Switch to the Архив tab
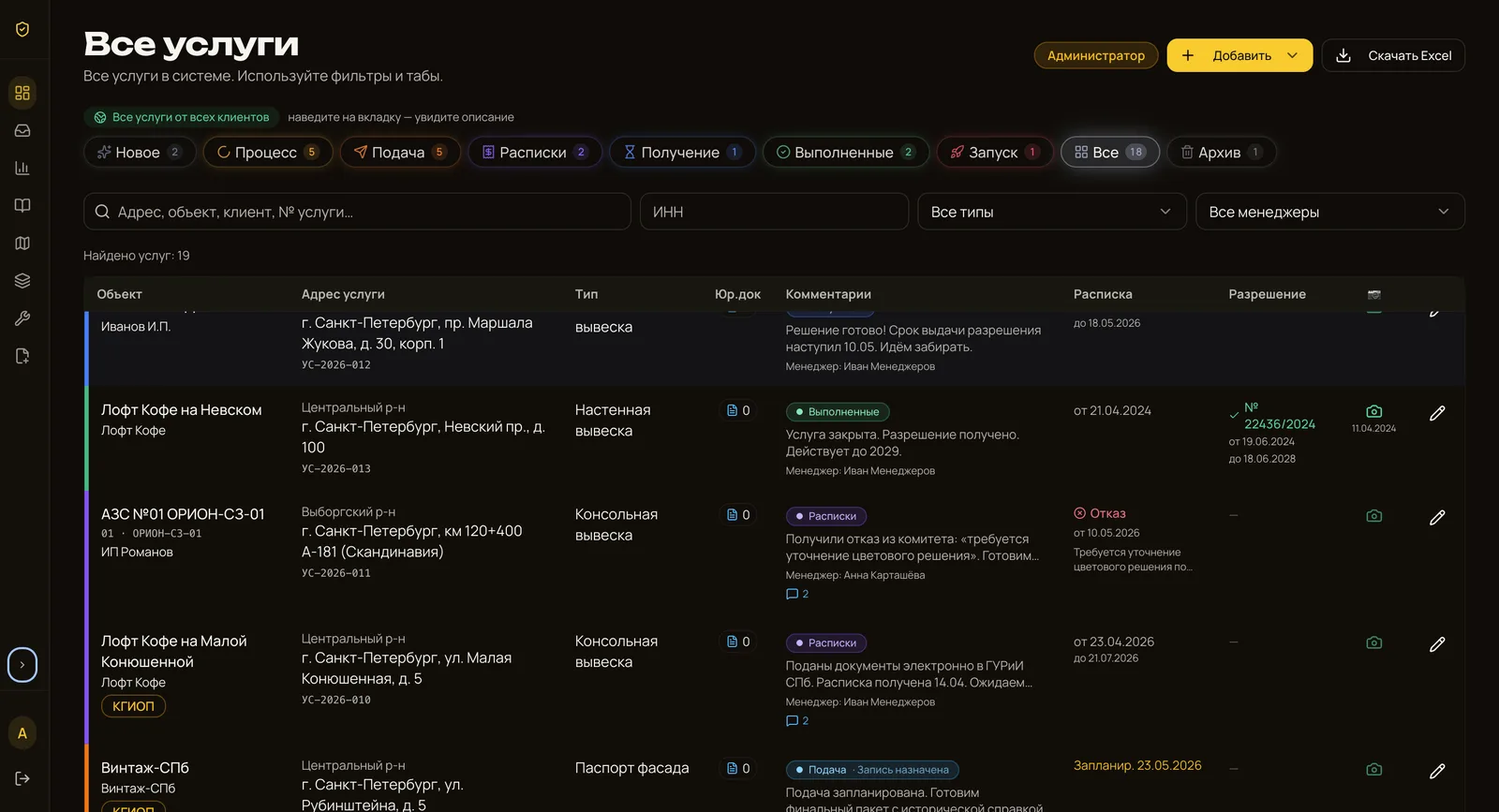 (x=1222, y=152)
